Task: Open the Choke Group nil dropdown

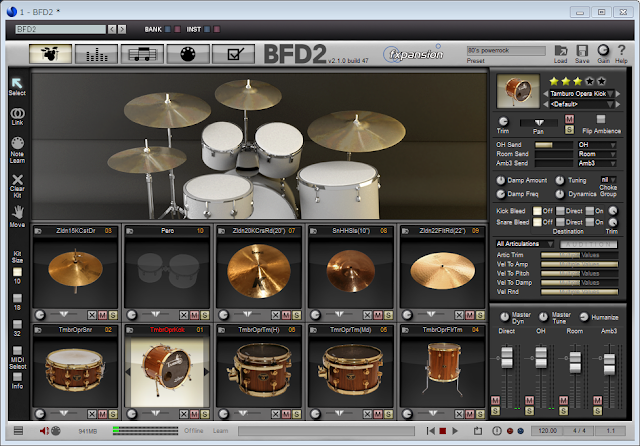Action: (608, 180)
